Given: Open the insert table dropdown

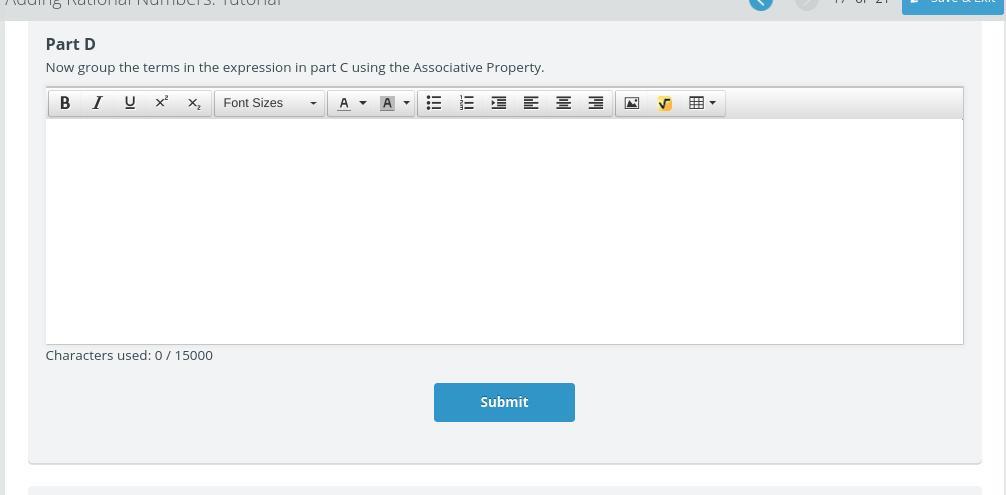Looking at the screenshot, I should coord(703,103).
